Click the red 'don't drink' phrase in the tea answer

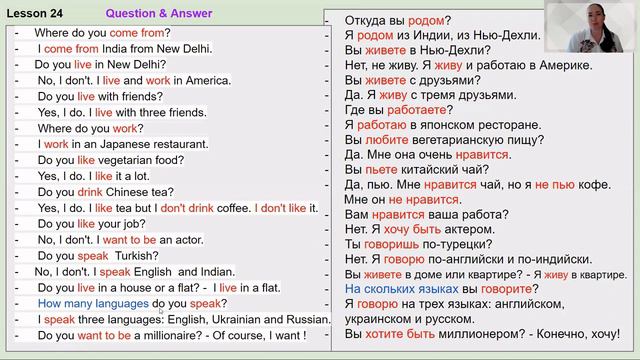point(187,208)
